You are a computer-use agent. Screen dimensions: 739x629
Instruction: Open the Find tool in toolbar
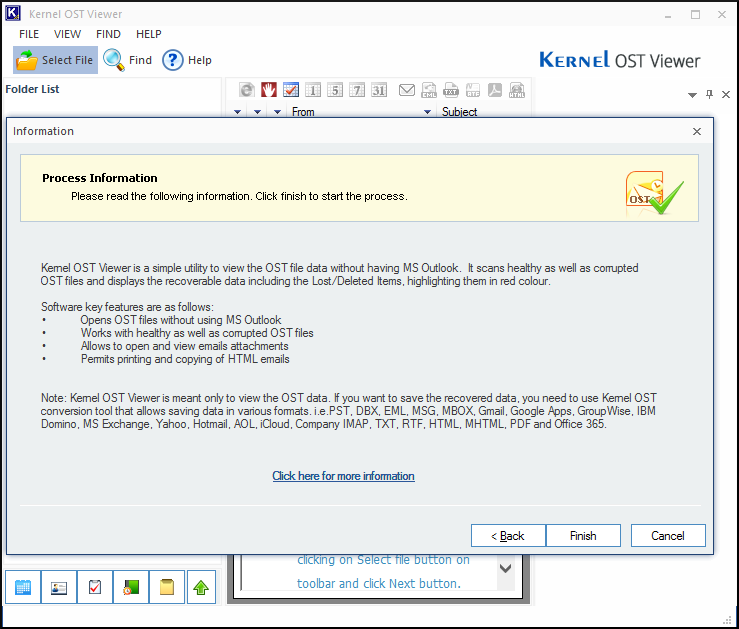pyautogui.click(x=128, y=60)
